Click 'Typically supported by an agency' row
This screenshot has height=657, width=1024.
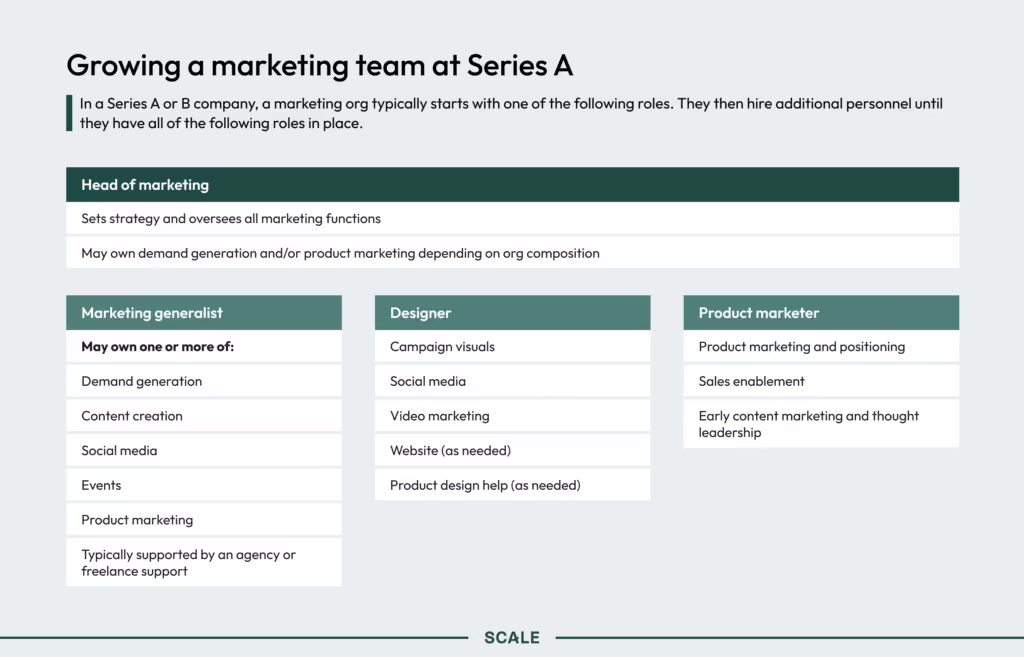(204, 562)
